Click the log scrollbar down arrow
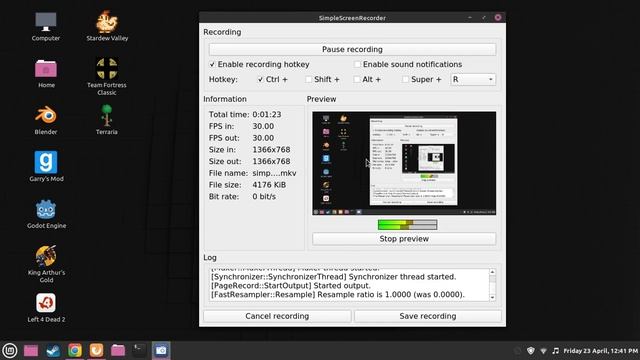This screenshot has width=640, height=360. point(492,298)
